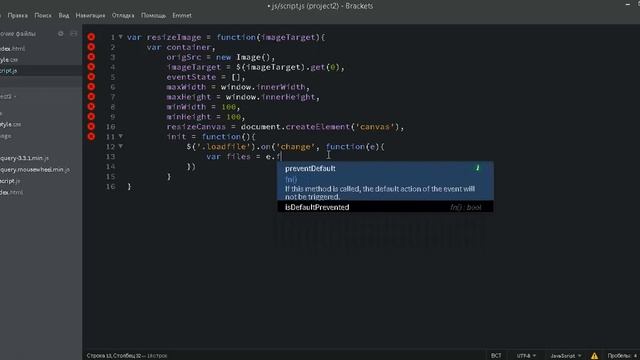Open jquery-3.3.1.min.js in the project tree
The width and height of the screenshot is (640, 360).
[x=24, y=158]
